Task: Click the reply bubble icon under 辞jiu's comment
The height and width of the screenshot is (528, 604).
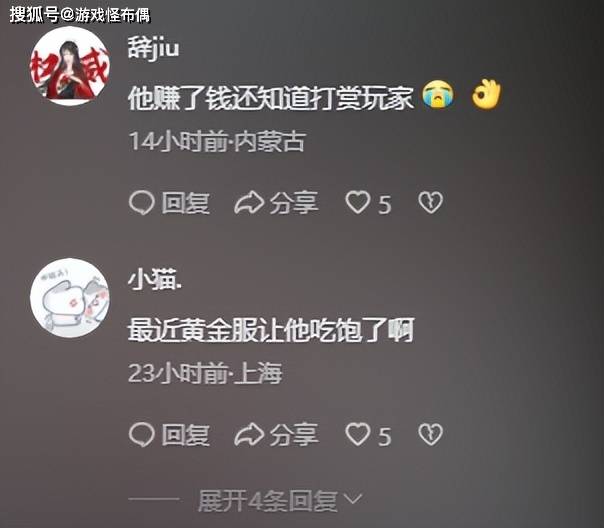Action: coord(142,203)
